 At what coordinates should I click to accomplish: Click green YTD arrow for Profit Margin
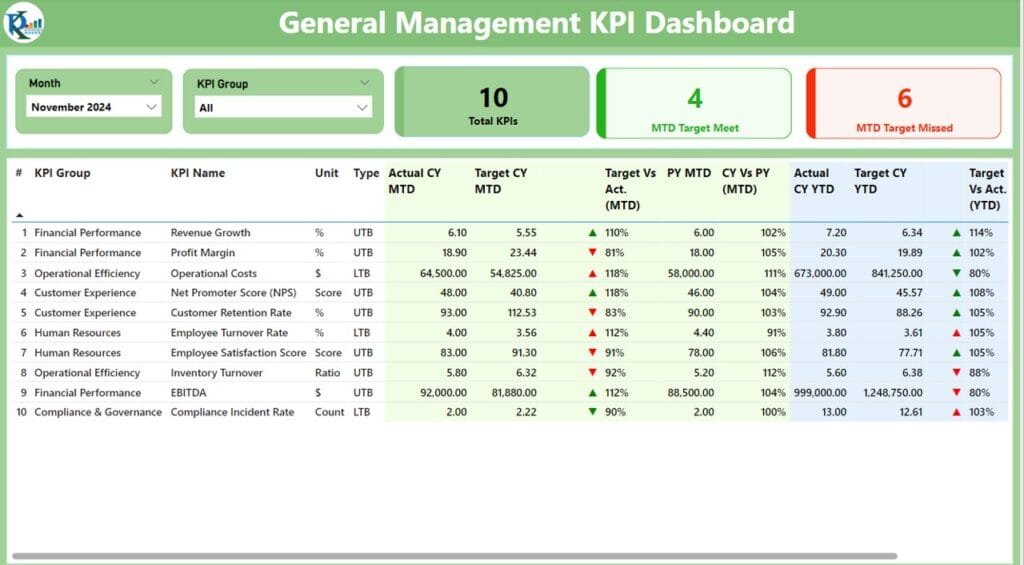(x=957, y=252)
